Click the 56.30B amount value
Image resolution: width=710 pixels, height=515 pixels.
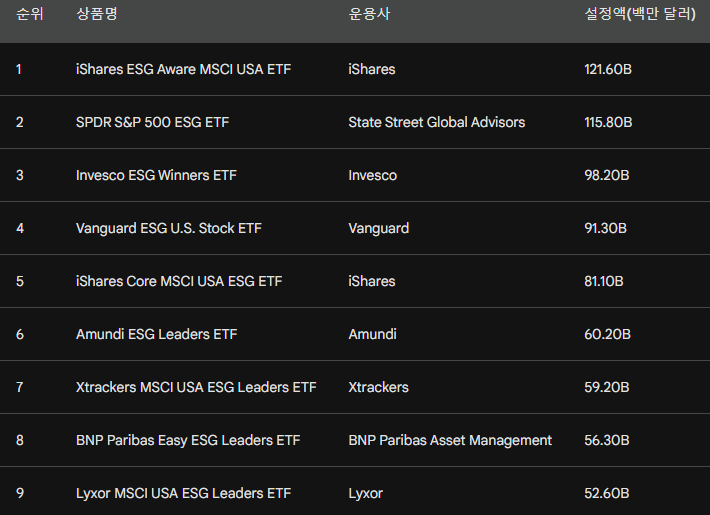(x=607, y=440)
